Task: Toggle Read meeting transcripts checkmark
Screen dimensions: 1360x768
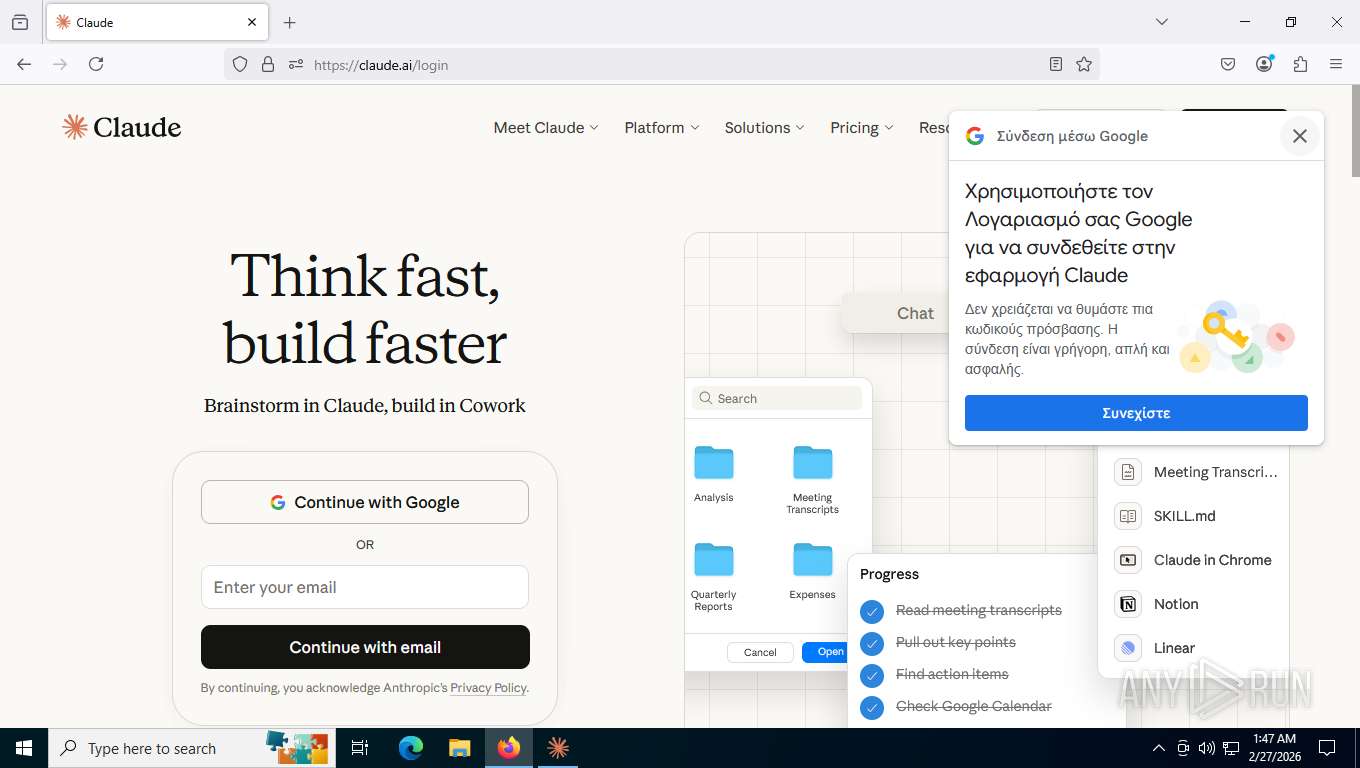Action: coord(872,610)
